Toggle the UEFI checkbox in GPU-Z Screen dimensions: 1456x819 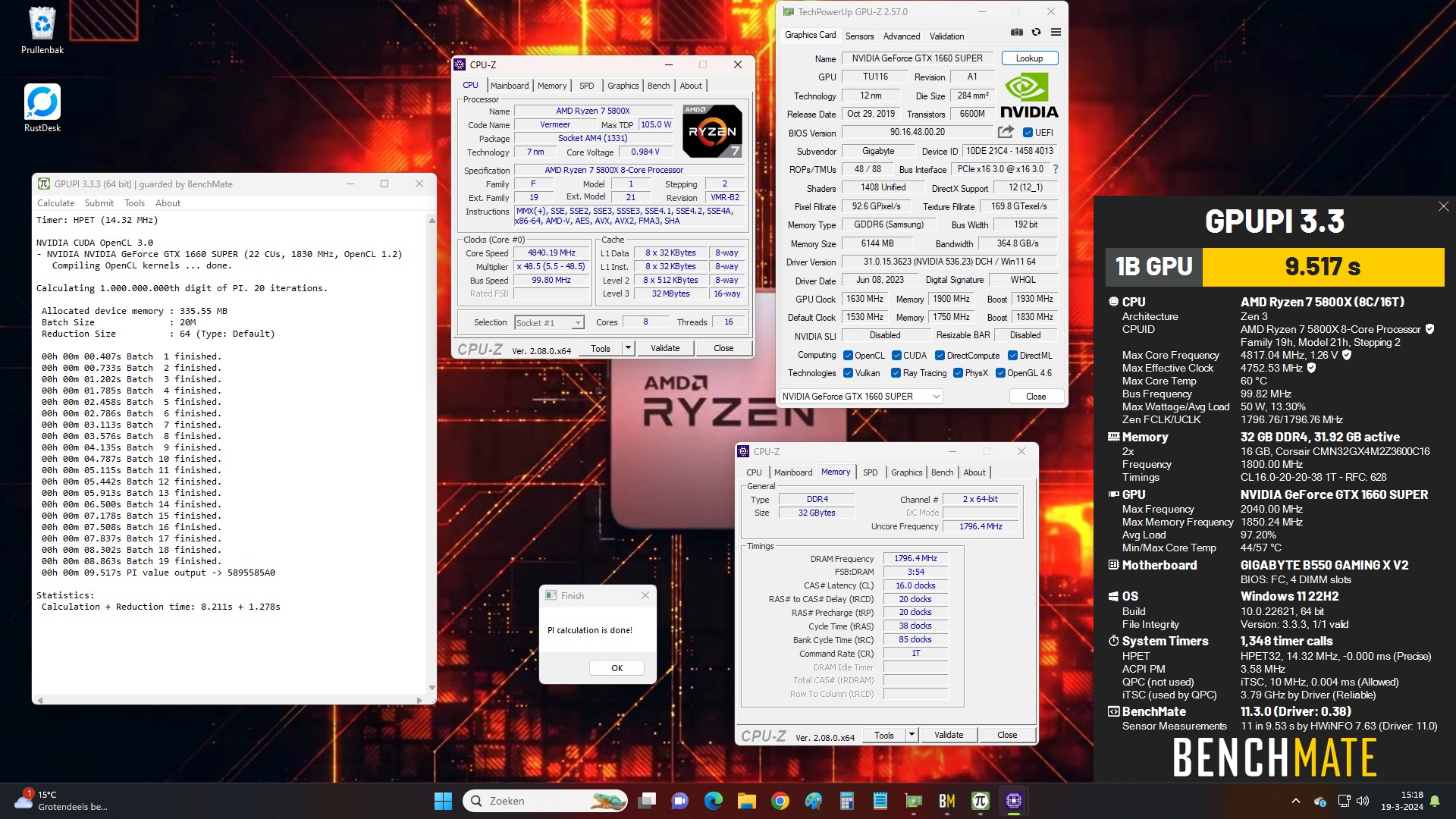1028,132
